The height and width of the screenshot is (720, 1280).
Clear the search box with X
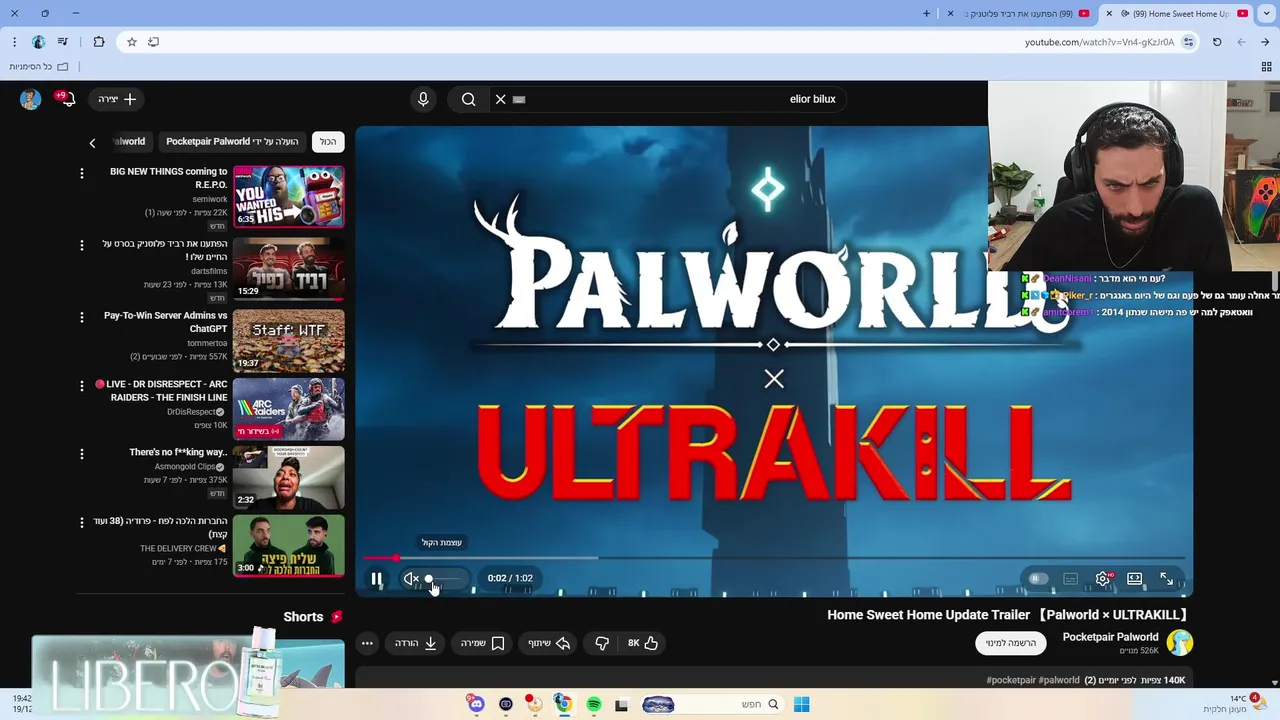click(501, 99)
